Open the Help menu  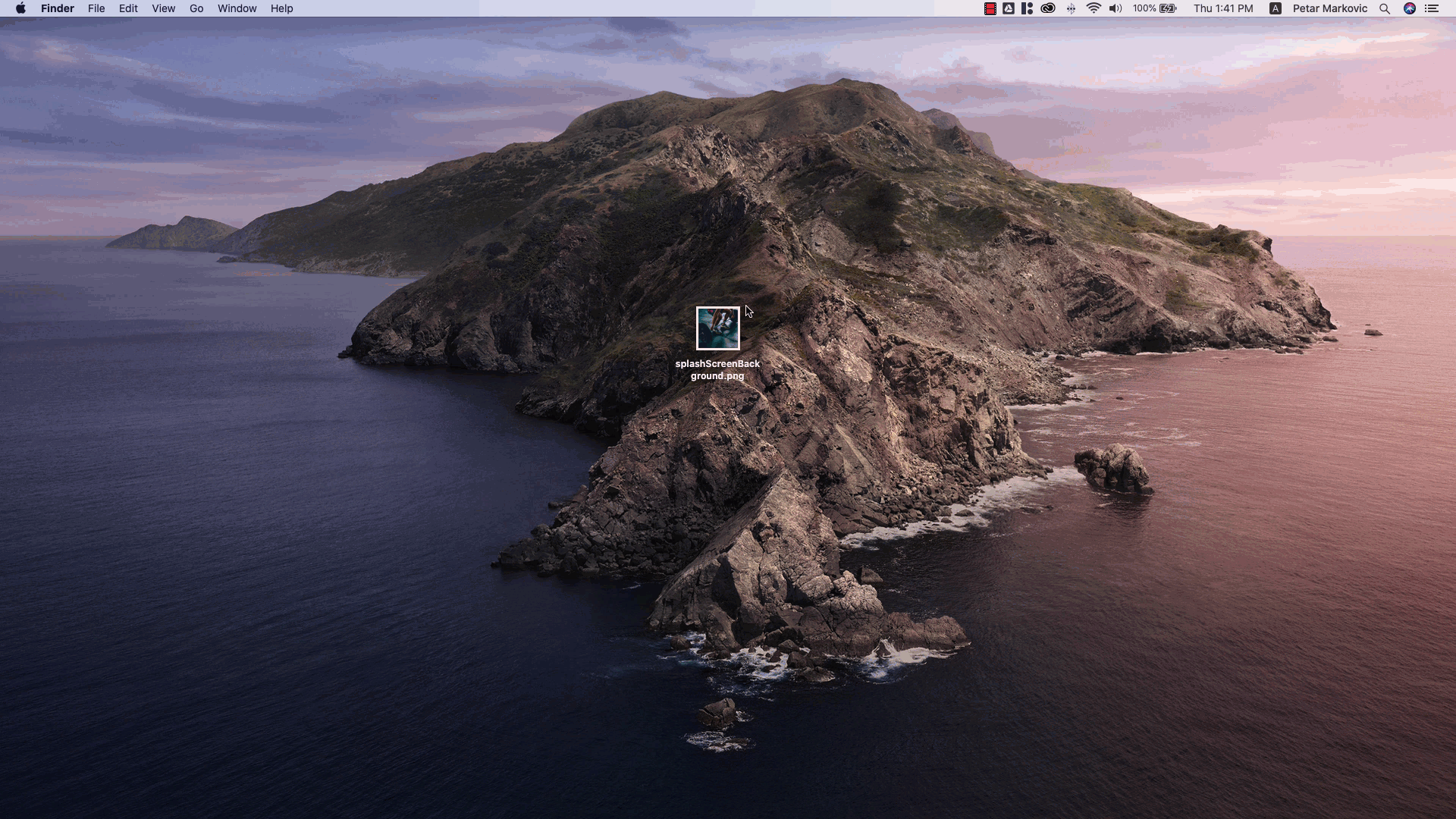[x=281, y=8]
